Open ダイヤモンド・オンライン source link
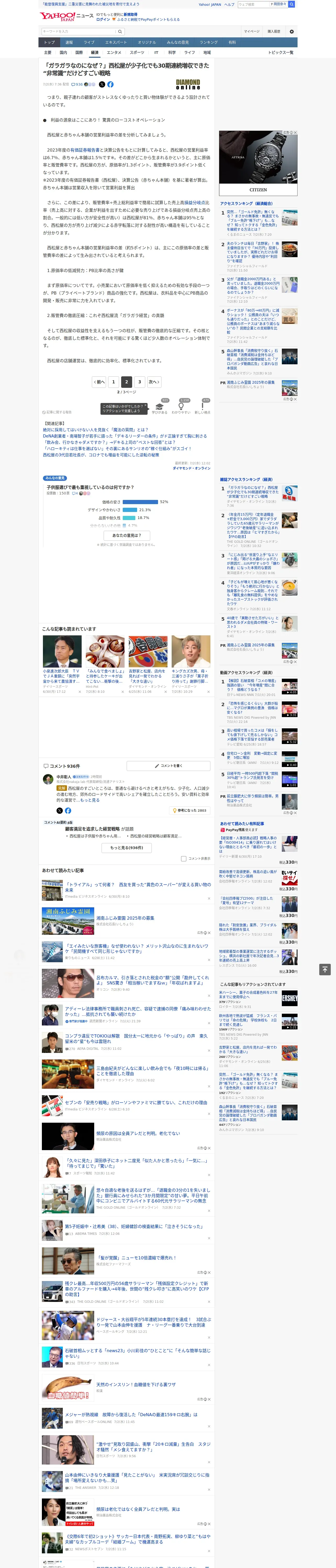 click(x=192, y=468)
